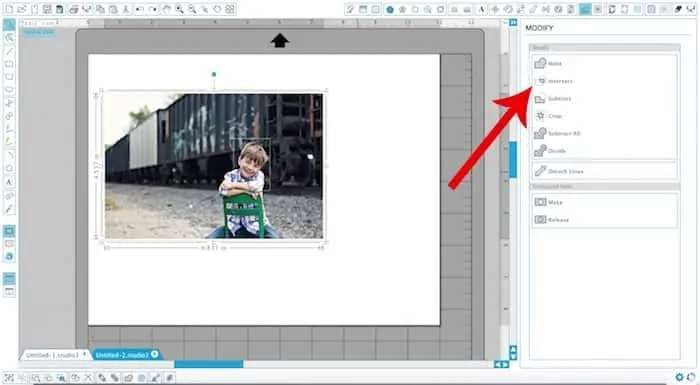Viewport: 700px width, 385px height.
Task: Click the Cut scissors icon
Action: pos(126,9)
